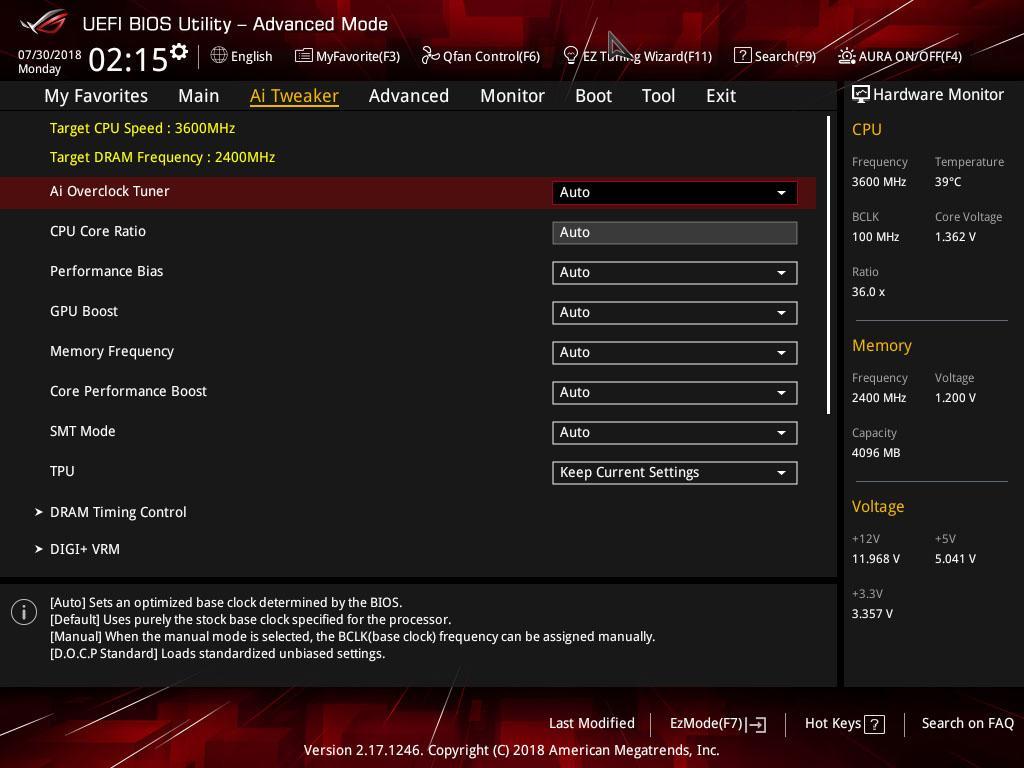The width and height of the screenshot is (1024, 768).
Task: Open the Performance Bias dropdown
Action: tap(675, 272)
